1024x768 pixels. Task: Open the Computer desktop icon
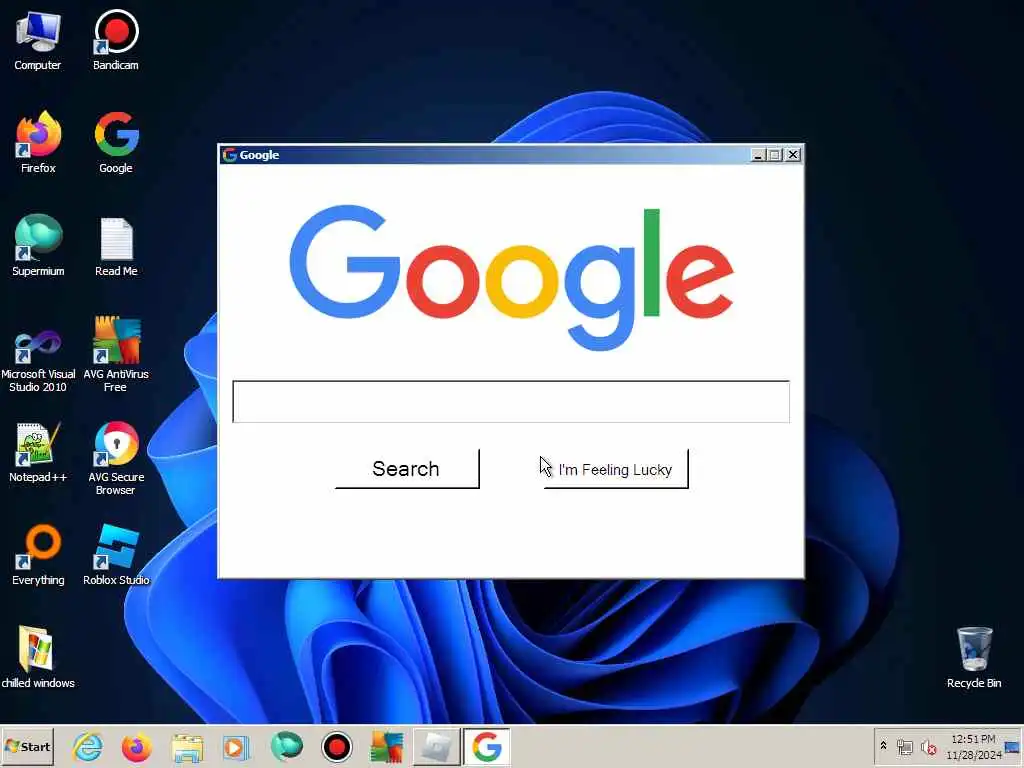[x=38, y=40]
